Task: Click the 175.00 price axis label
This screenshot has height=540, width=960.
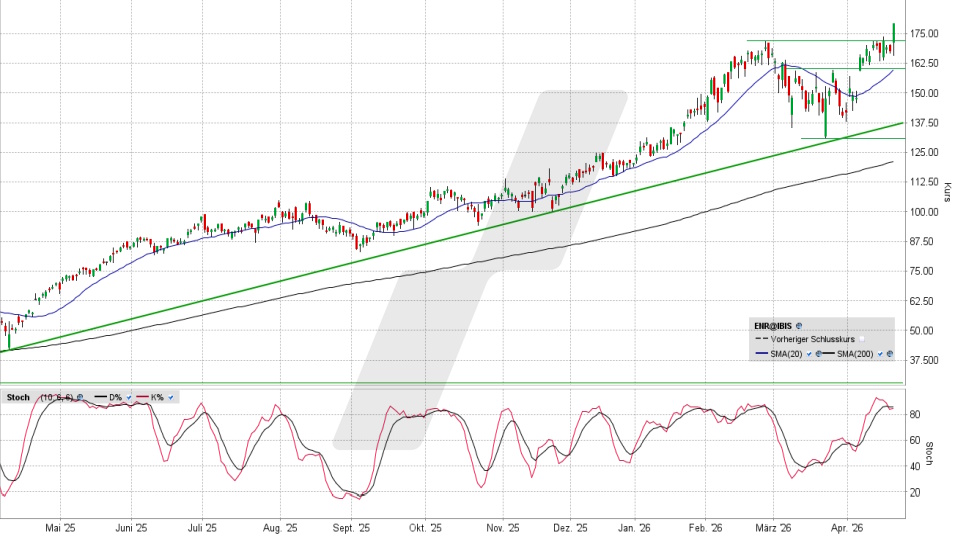Action: [x=924, y=34]
